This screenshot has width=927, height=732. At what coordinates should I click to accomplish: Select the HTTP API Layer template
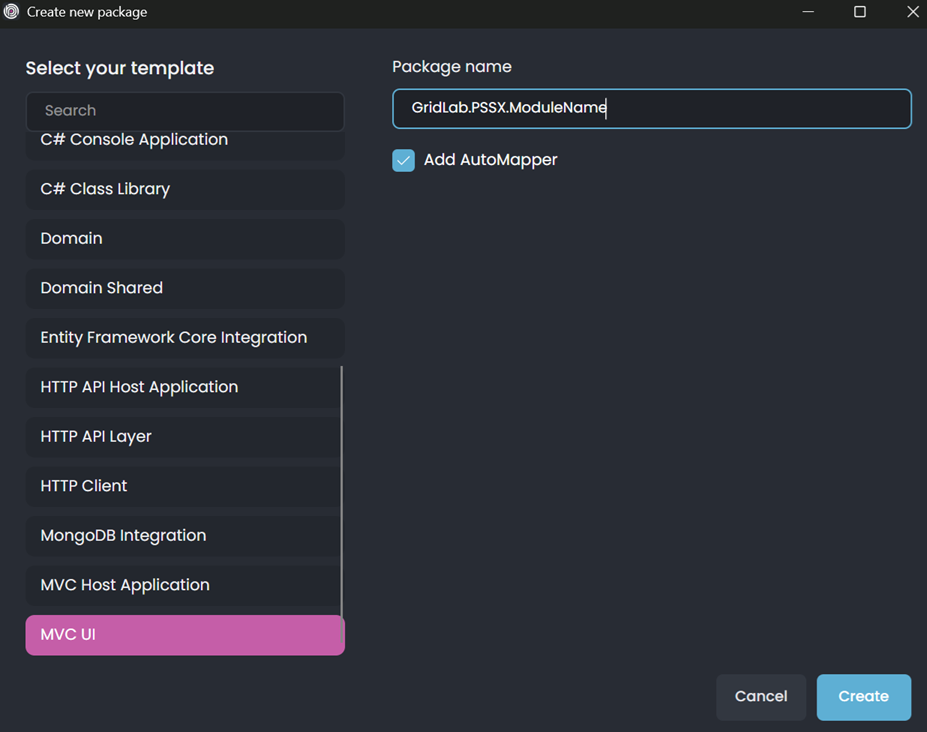[183, 437]
